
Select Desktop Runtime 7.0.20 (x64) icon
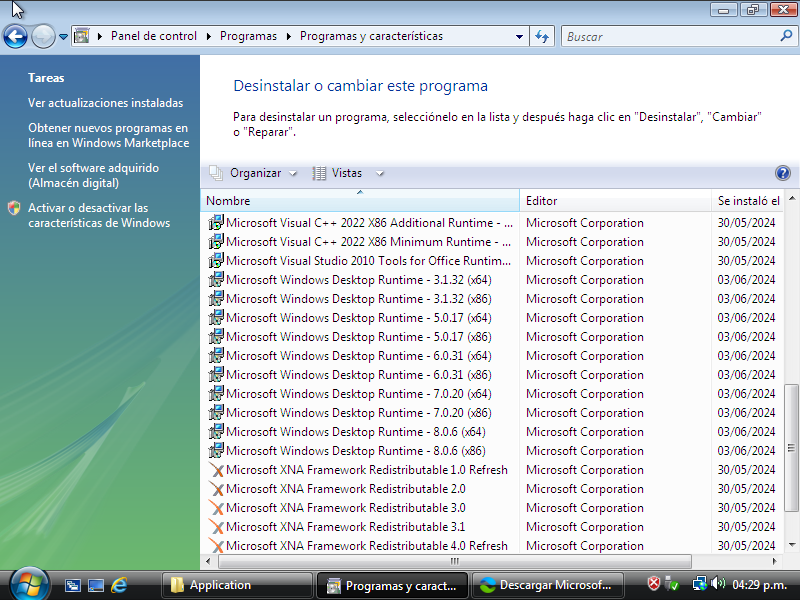(x=216, y=394)
